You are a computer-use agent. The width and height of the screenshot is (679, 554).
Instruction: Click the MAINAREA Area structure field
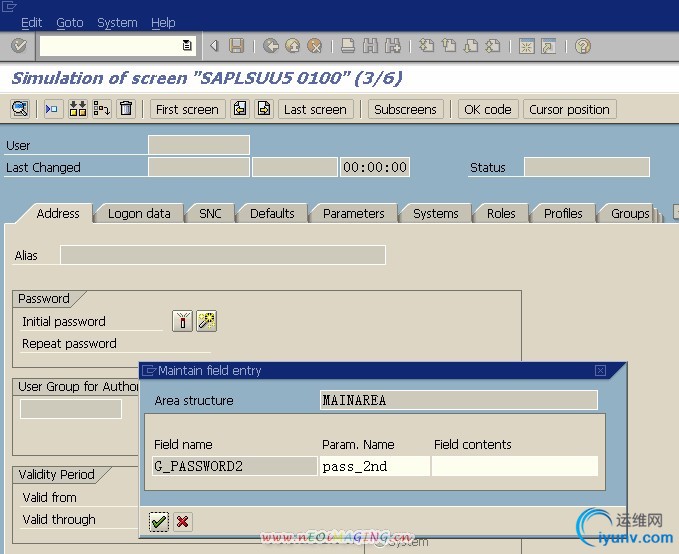point(459,400)
